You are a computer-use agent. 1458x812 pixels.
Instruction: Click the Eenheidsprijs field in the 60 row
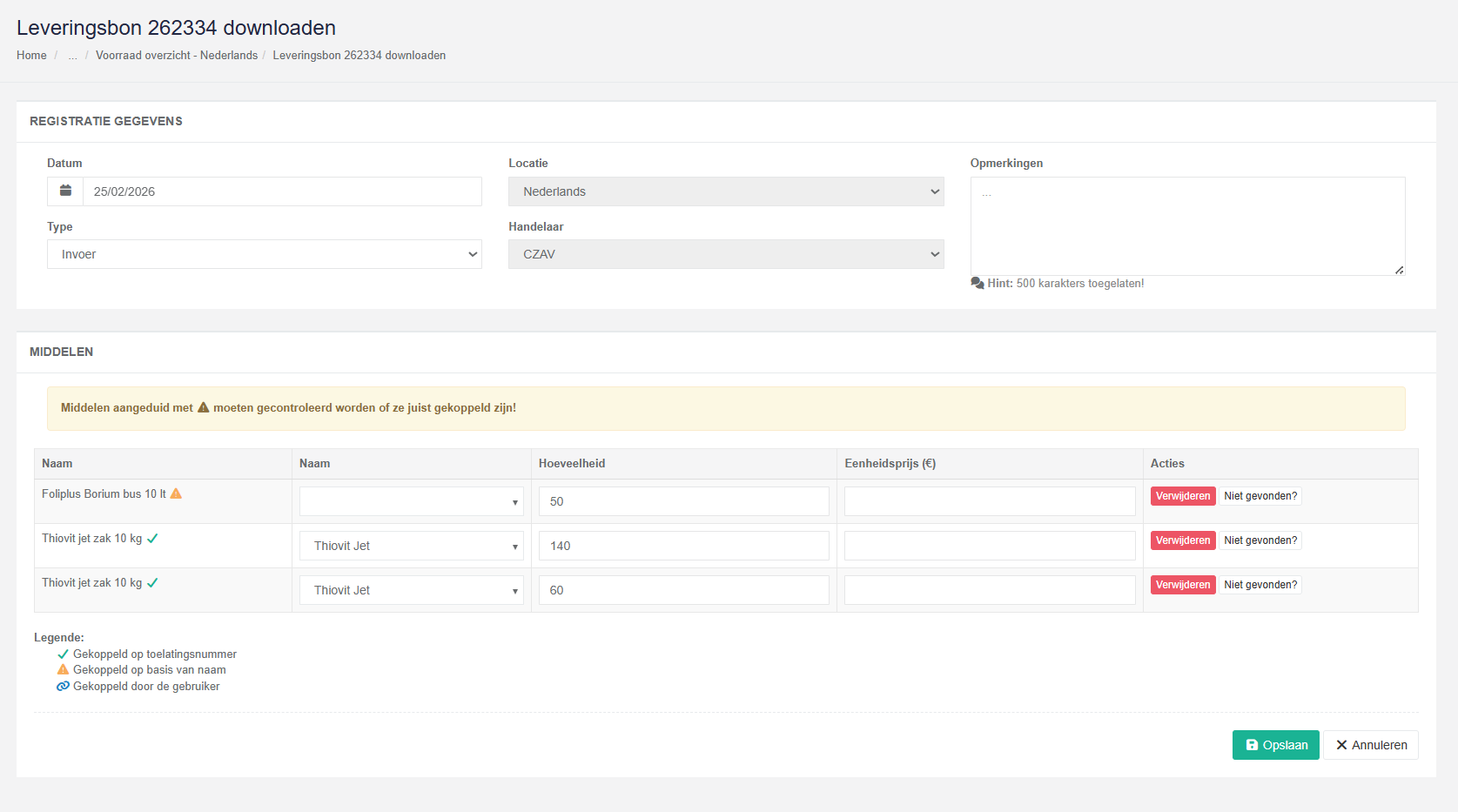click(990, 590)
